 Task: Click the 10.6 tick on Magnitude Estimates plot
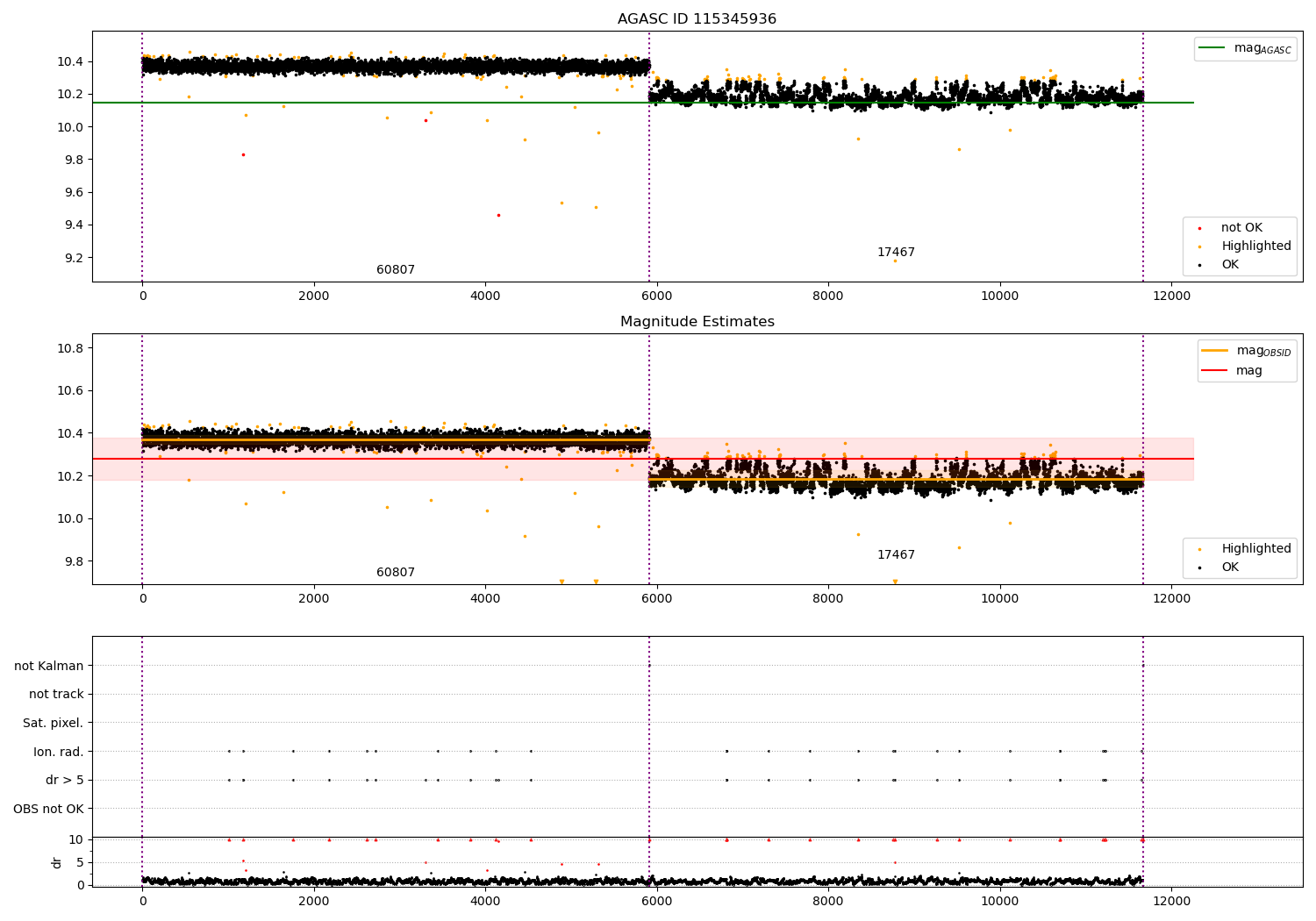pyautogui.click(x=68, y=391)
